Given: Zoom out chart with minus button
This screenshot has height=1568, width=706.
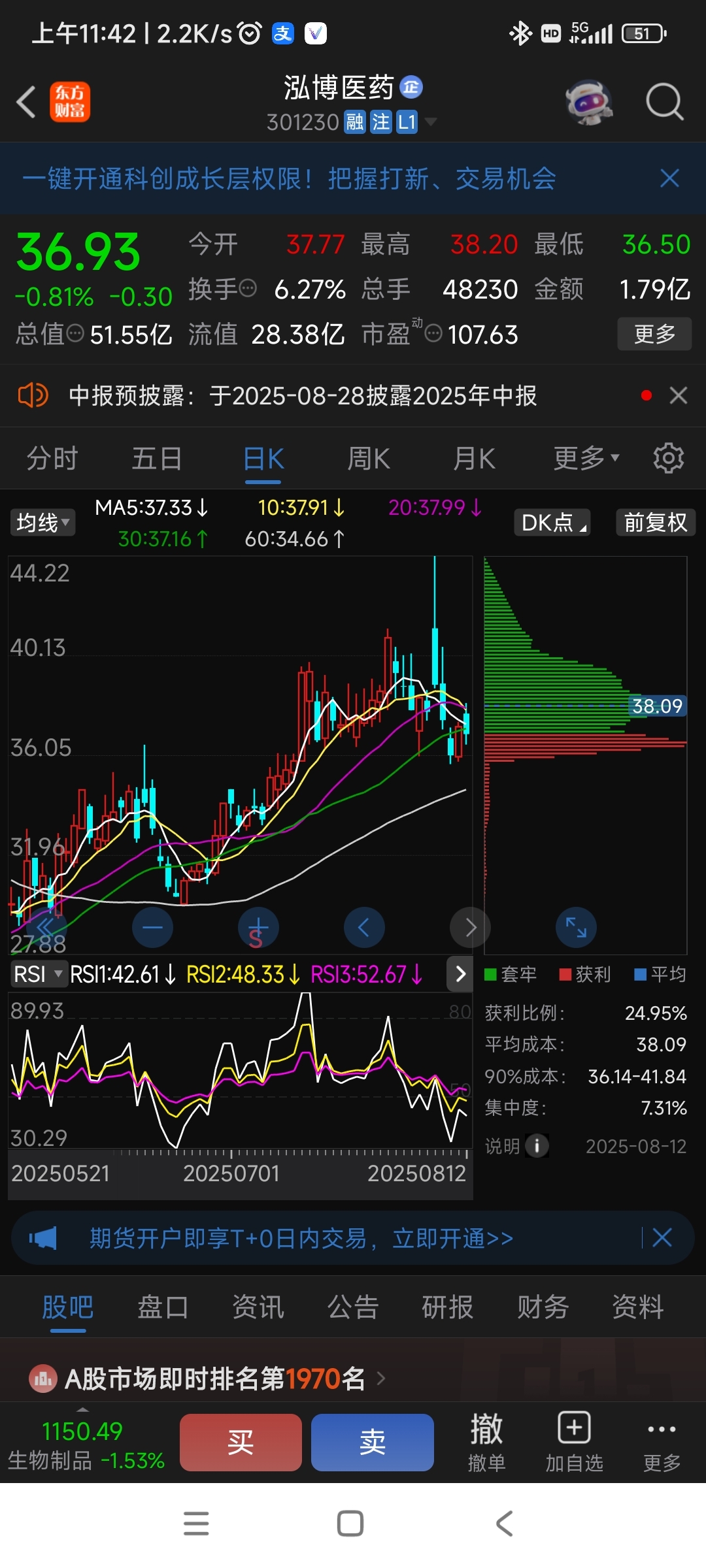Looking at the screenshot, I should click(152, 927).
